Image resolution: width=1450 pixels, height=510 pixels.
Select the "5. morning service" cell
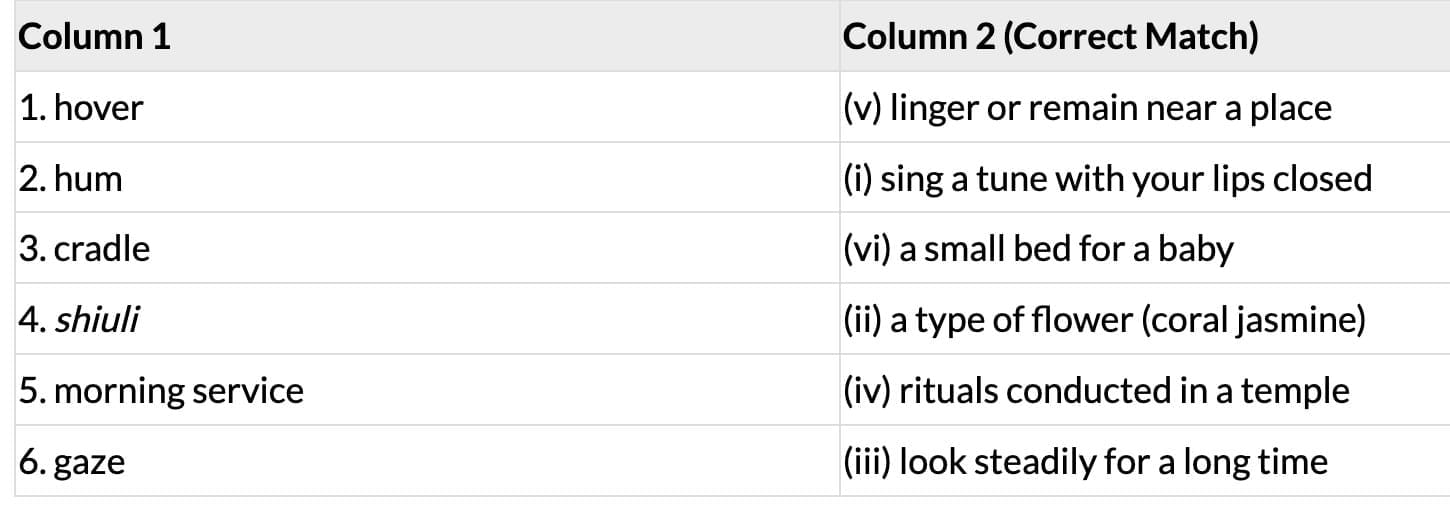click(x=161, y=391)
